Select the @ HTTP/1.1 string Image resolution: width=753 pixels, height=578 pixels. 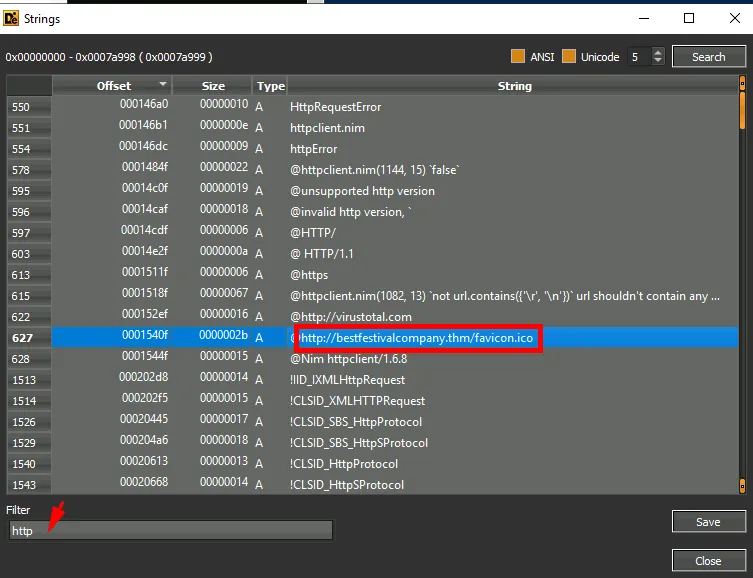point(322,253)
